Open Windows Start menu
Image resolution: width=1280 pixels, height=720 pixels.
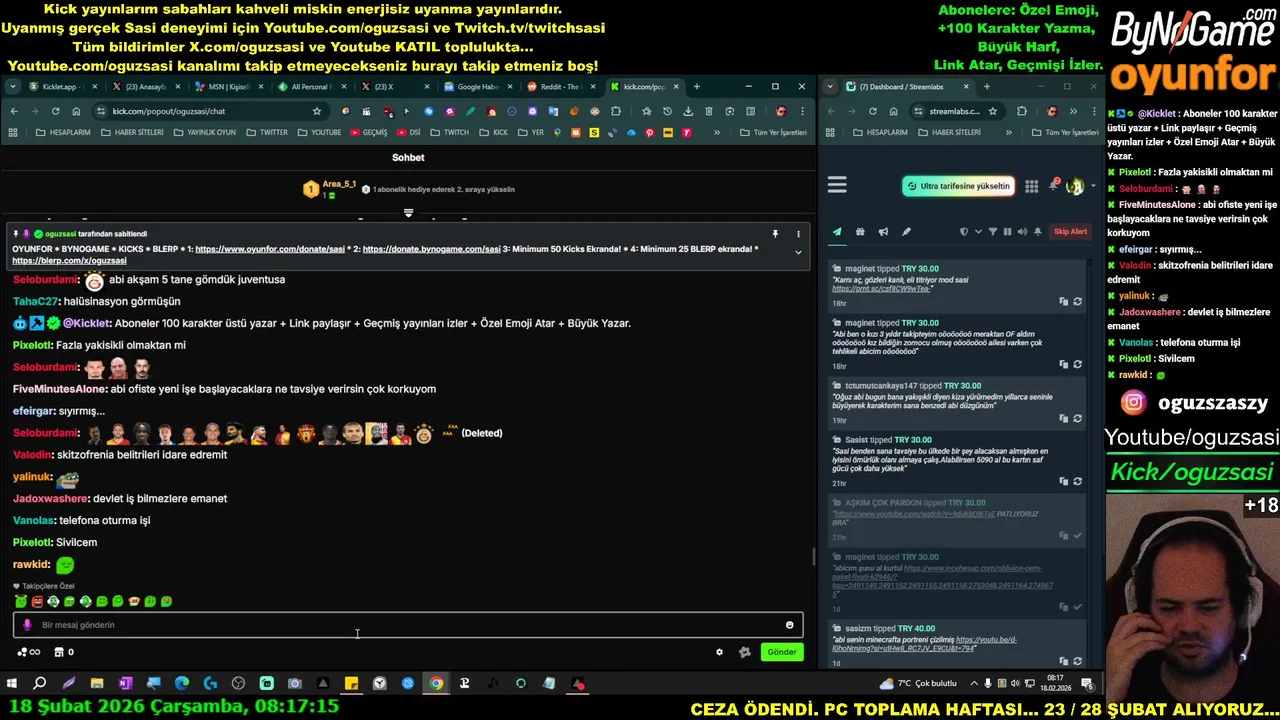point(11,684)
